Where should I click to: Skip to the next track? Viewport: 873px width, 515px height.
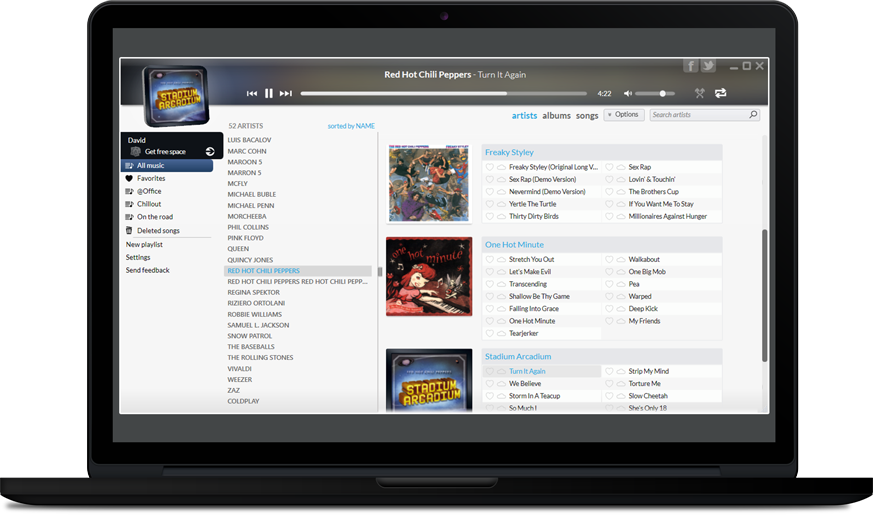286,94
